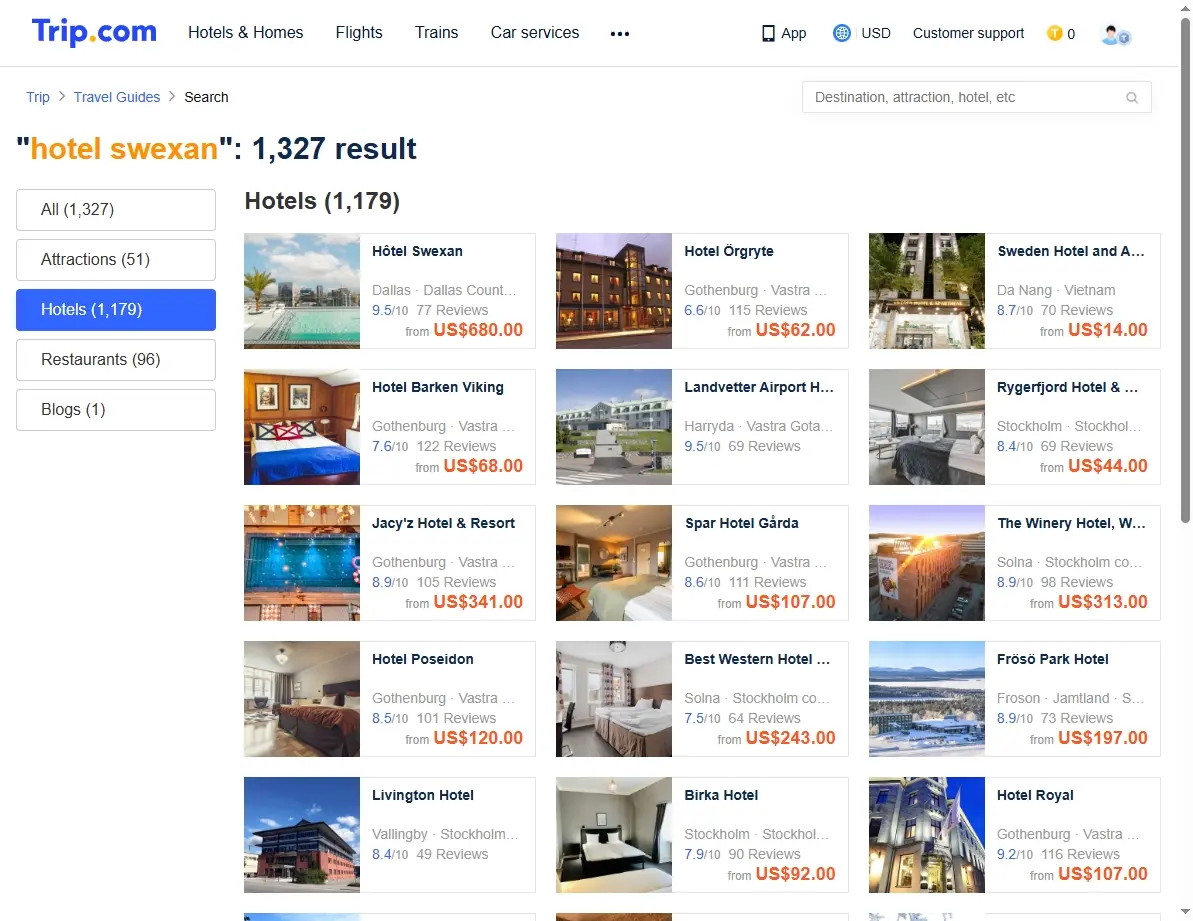The image size is (1193, 921).
Task: Click the Frösö Park Hotel title
Action: click(x=1052, y=659)
